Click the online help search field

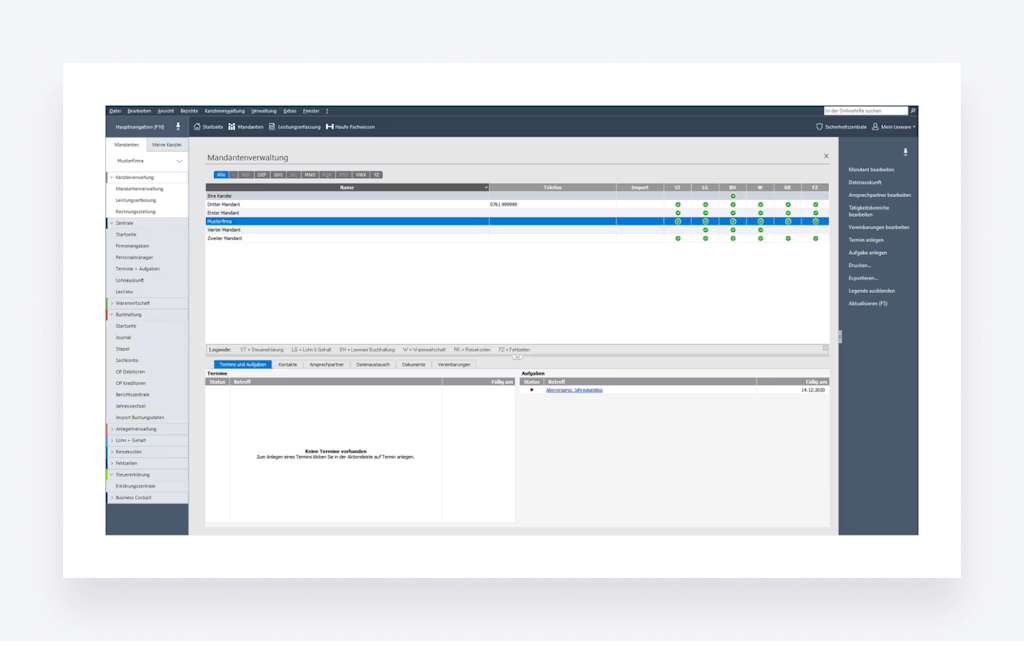coord(865,110)
